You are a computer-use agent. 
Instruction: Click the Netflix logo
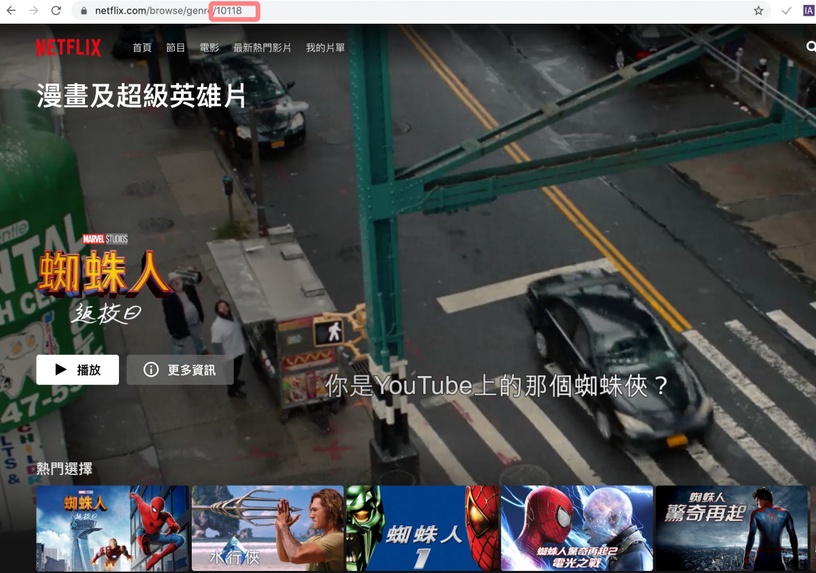68,47
